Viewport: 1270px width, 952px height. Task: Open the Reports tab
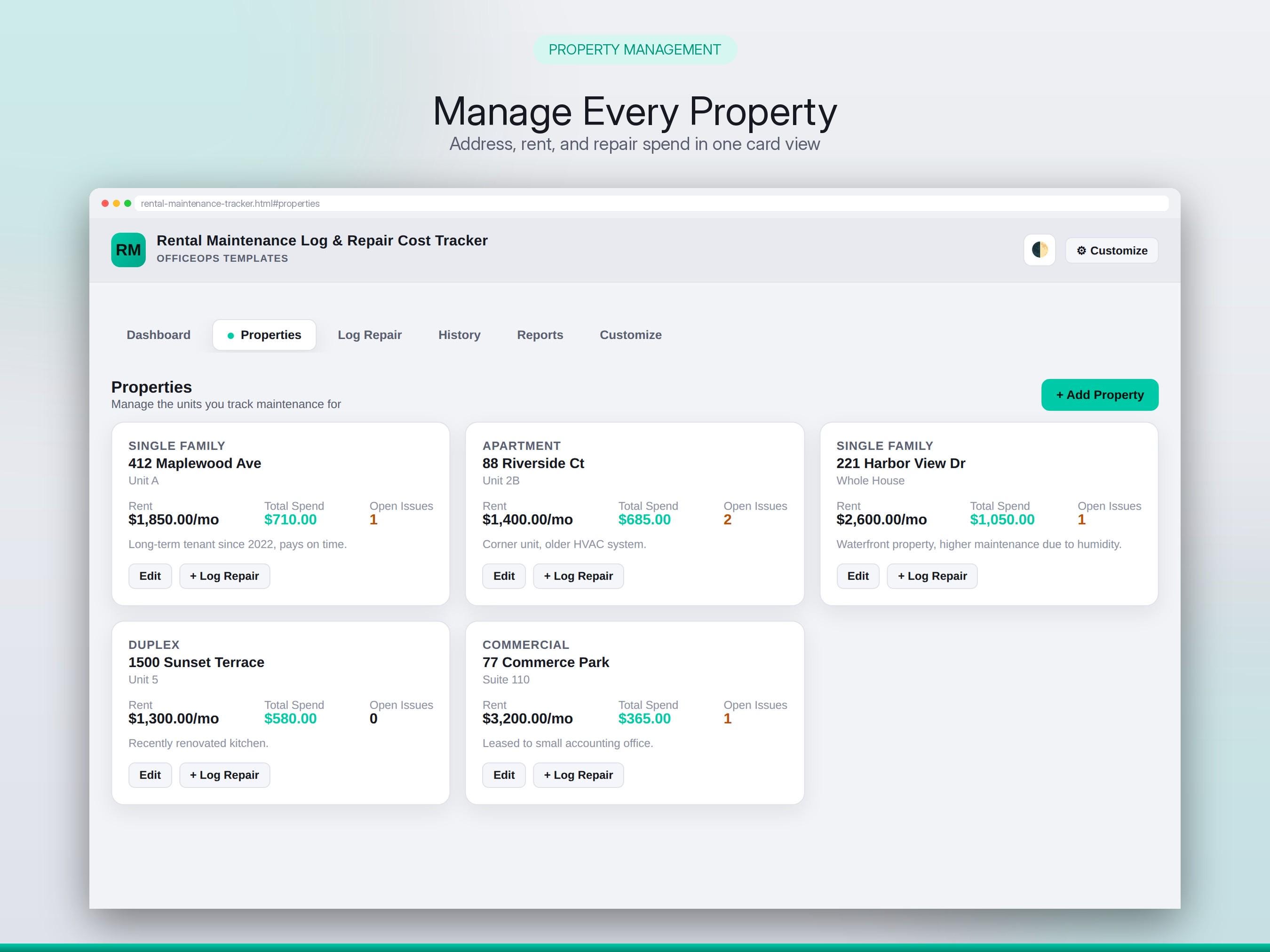click(540, 335)
